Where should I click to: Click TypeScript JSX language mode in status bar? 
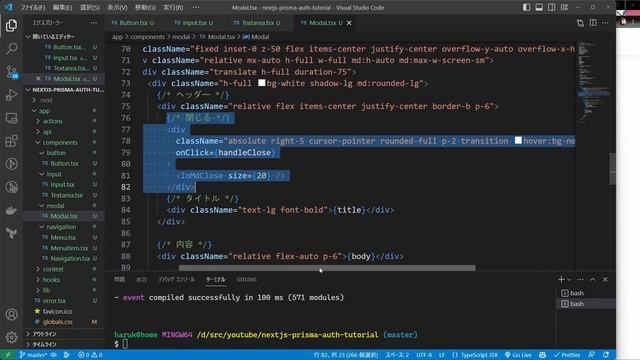(x=479, y=355)
